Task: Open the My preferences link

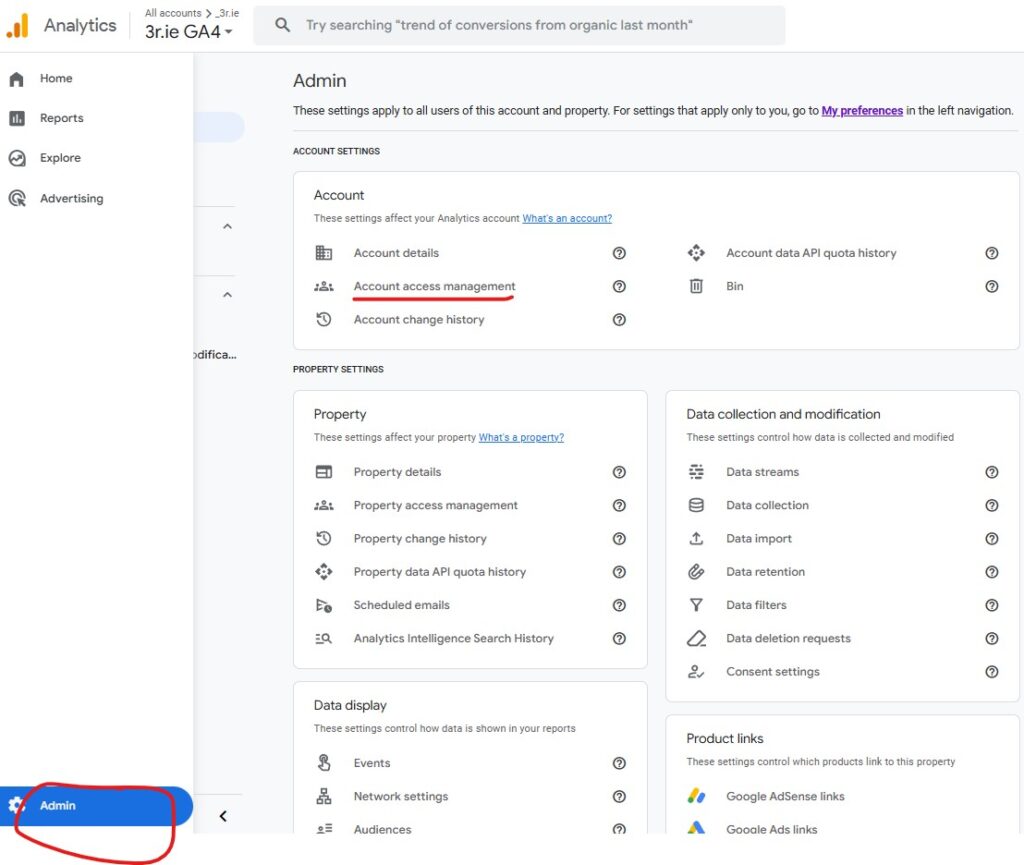Action: click(x=862, y=111)
